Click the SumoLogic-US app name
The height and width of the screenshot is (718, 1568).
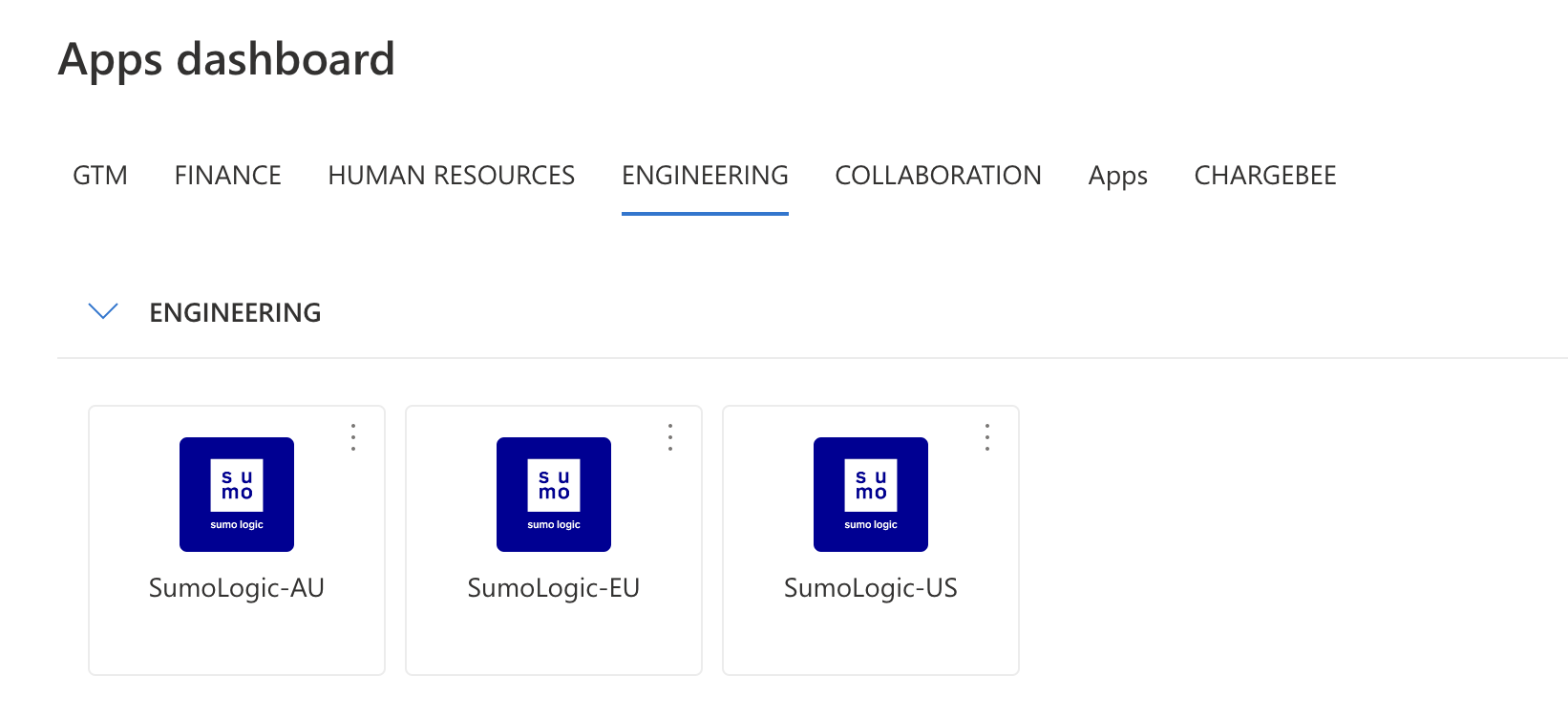871,588
